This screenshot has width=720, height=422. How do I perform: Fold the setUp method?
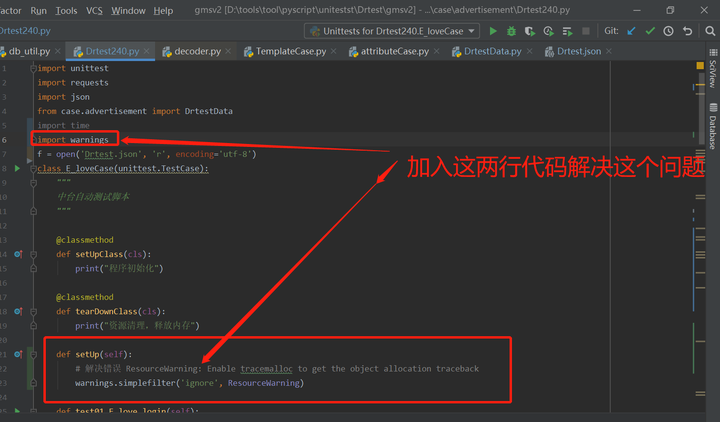click(x=33, y=354)
